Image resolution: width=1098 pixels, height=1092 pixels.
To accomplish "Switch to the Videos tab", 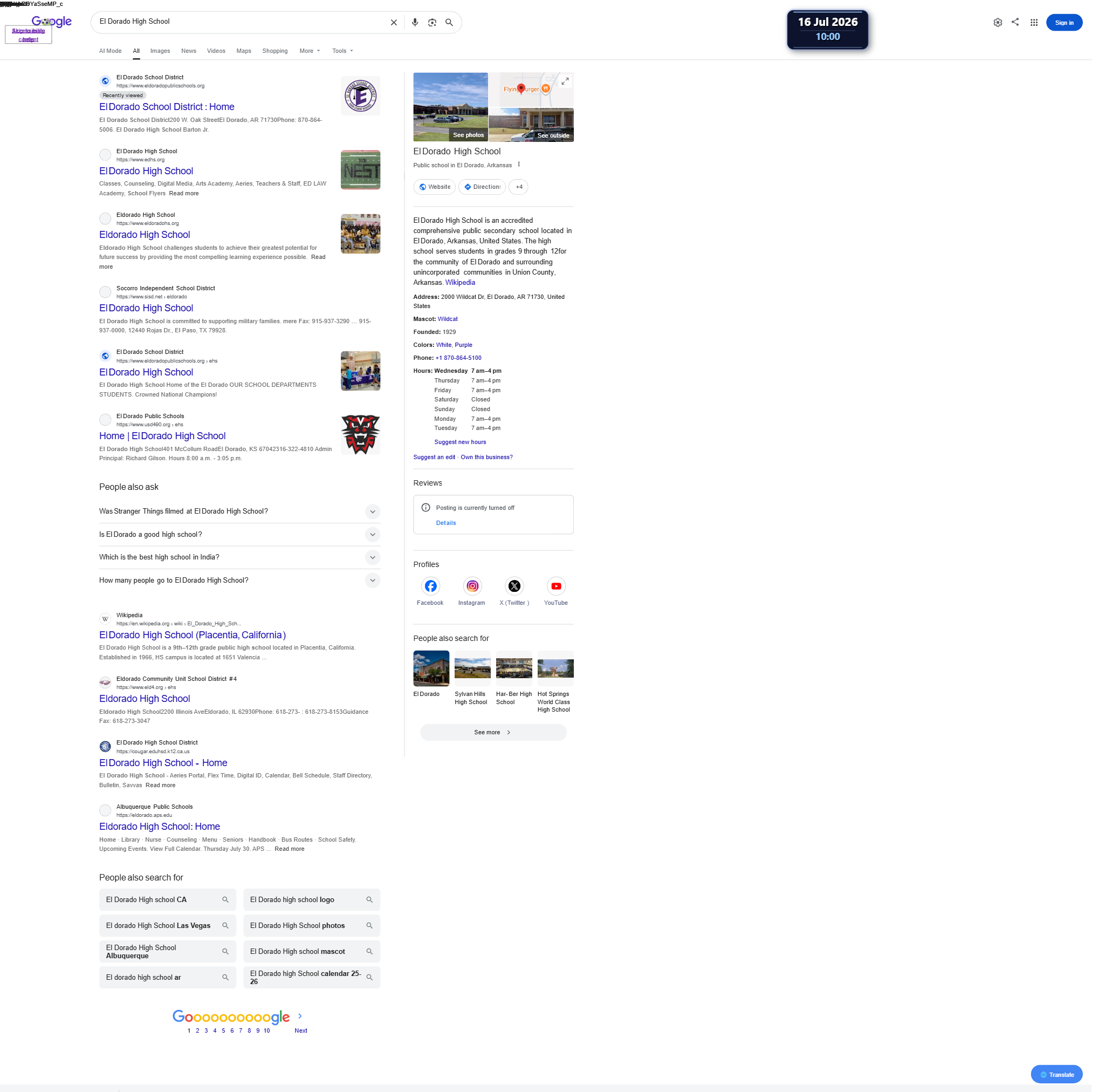I will click(x=217, y=51).
